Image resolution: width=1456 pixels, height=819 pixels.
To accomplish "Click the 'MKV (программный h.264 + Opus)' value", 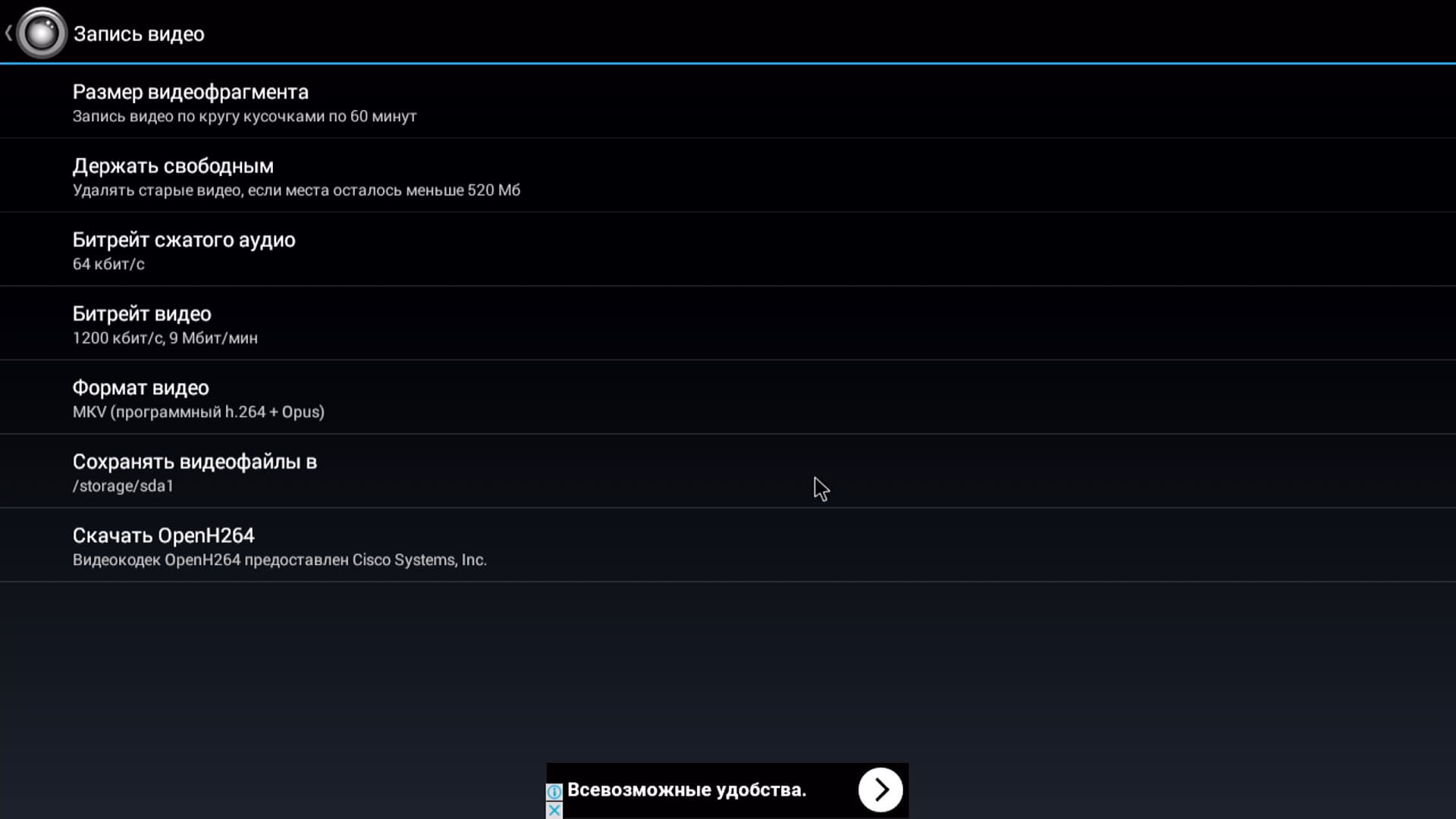I will tap(198, 412).
